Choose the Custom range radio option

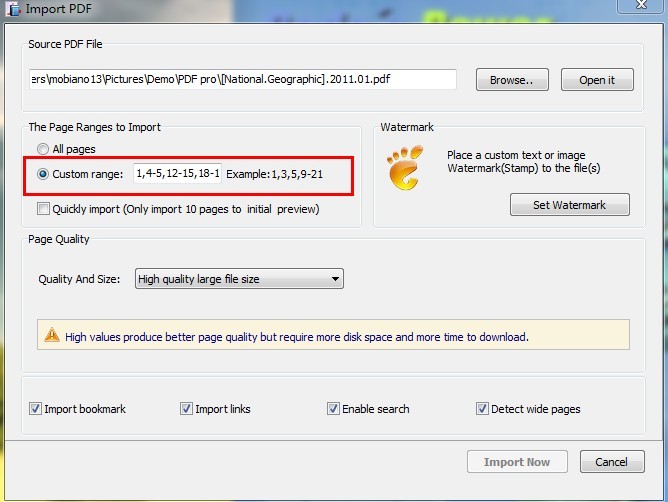tap(43, 174)
